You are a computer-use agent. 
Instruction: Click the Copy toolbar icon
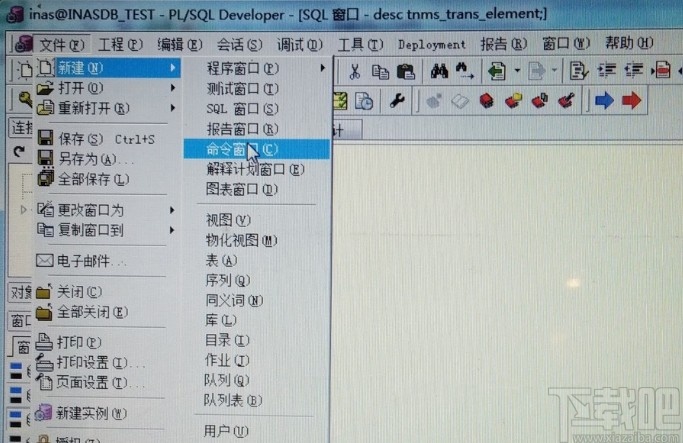(380, 71)
